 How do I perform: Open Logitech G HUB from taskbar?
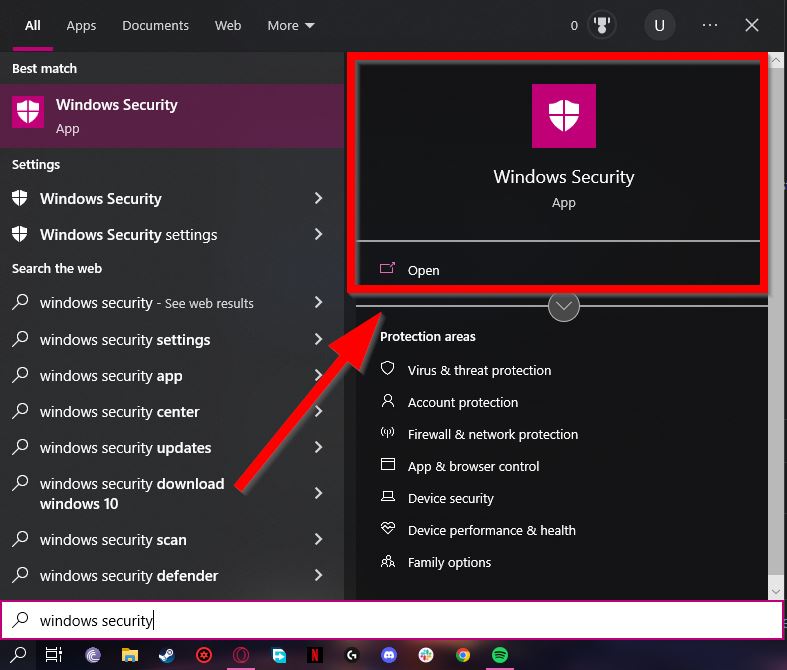pyautogui.click(x=352, y=655)
